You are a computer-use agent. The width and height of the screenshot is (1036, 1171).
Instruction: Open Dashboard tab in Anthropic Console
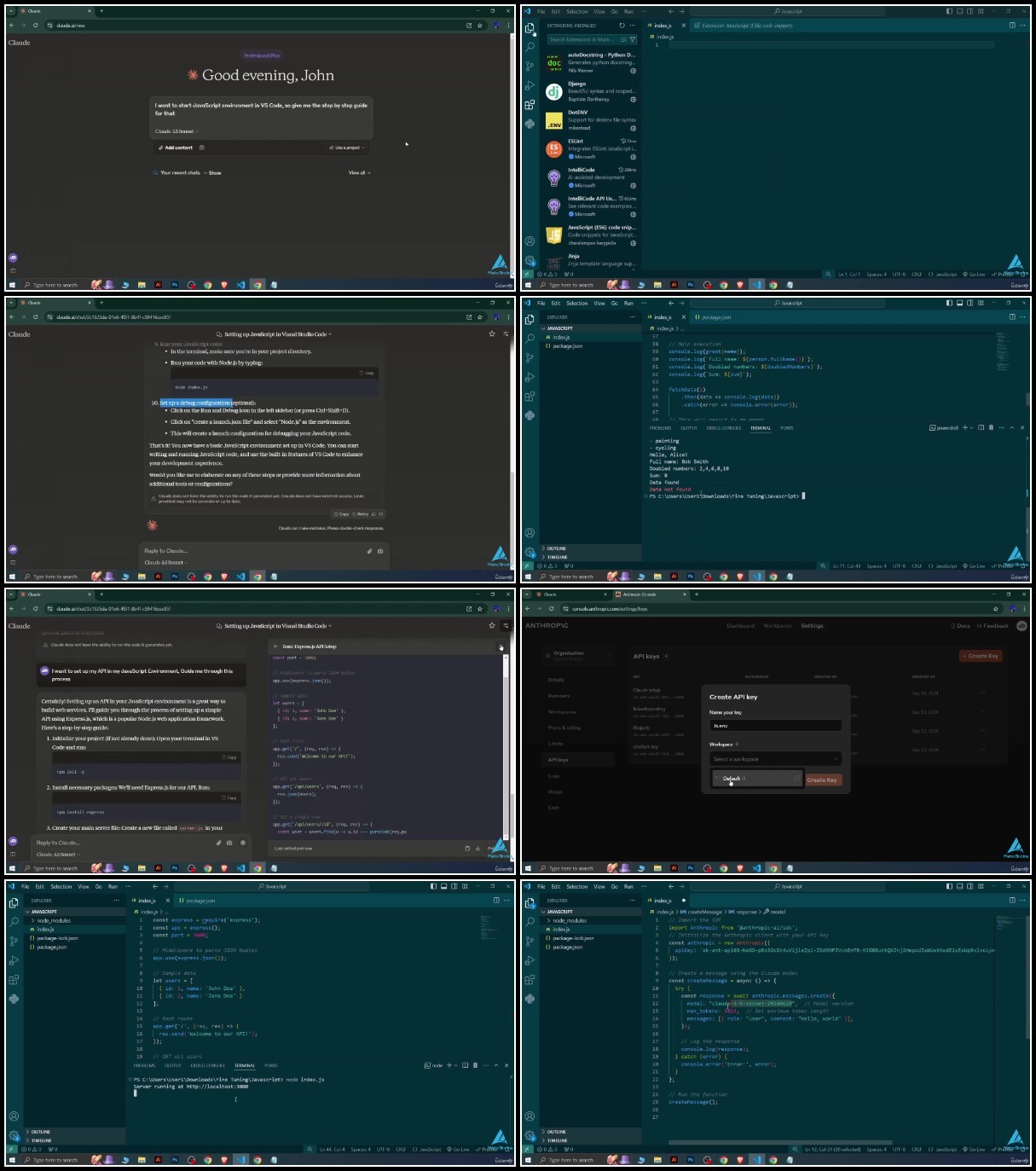pos(740,625)
